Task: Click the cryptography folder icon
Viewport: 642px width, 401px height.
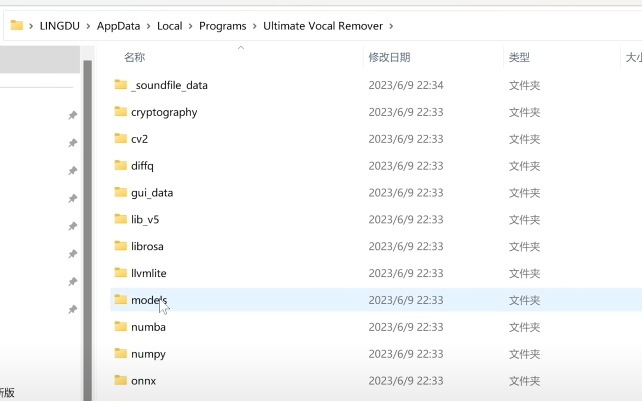Action: point(120,111)
